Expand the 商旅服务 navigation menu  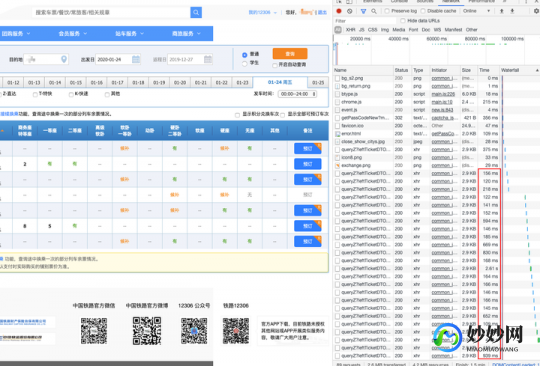(x=186, y=34)
